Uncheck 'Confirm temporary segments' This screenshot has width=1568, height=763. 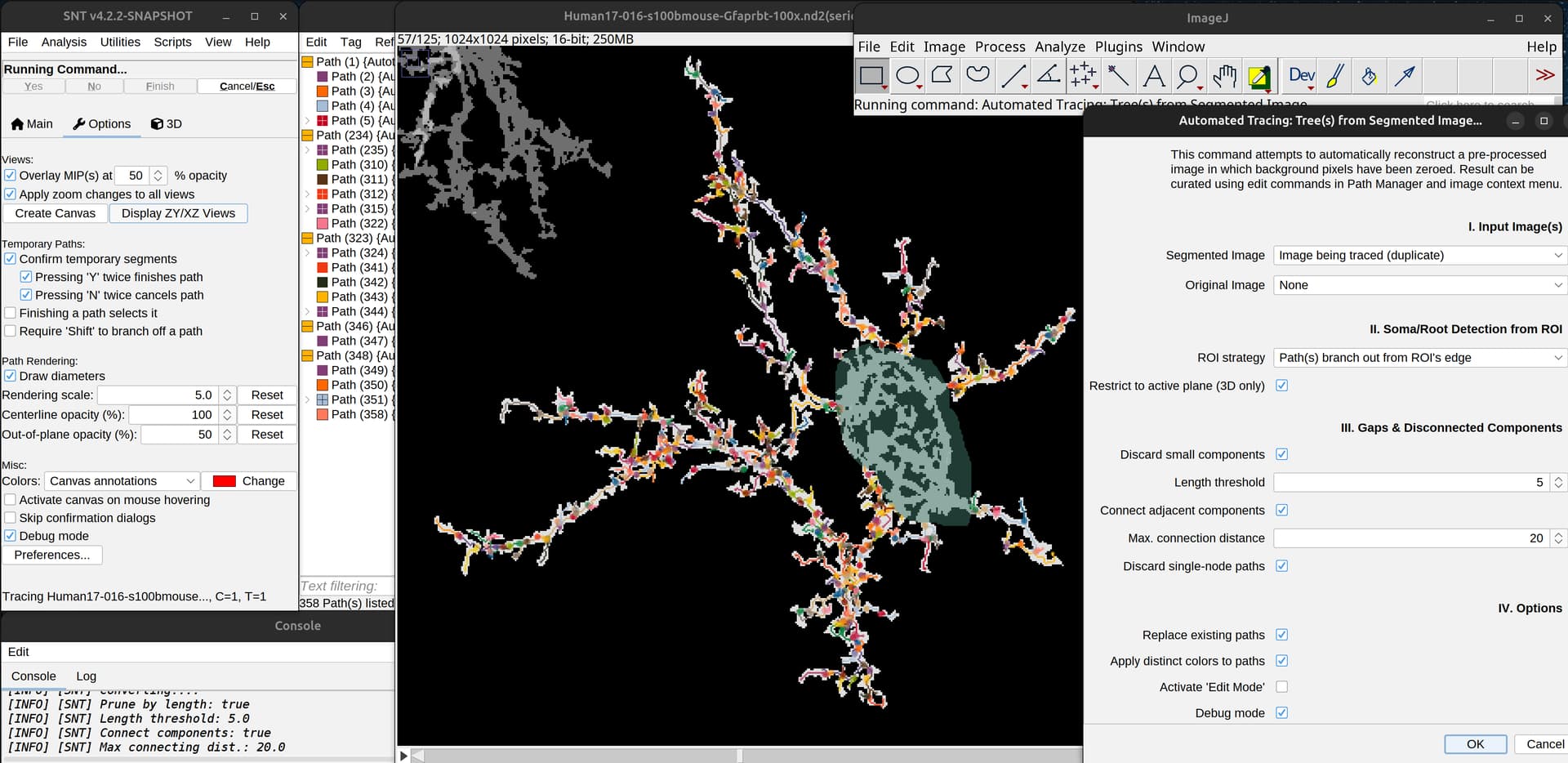pyautogui.click(x=10, y=259)
